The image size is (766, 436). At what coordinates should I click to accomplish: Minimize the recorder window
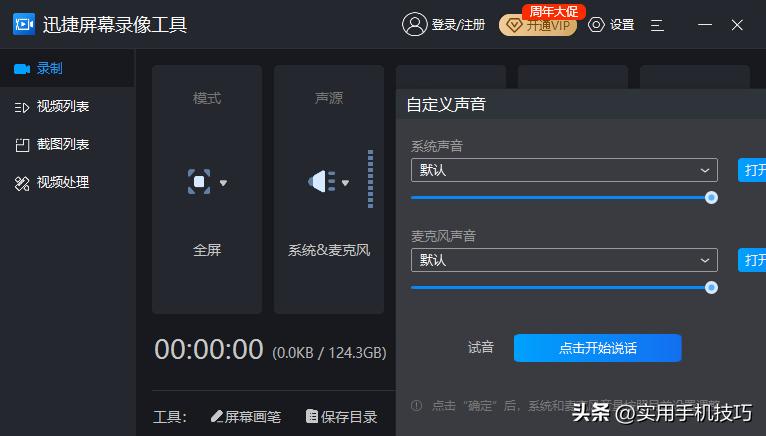[x=704, y=24]
